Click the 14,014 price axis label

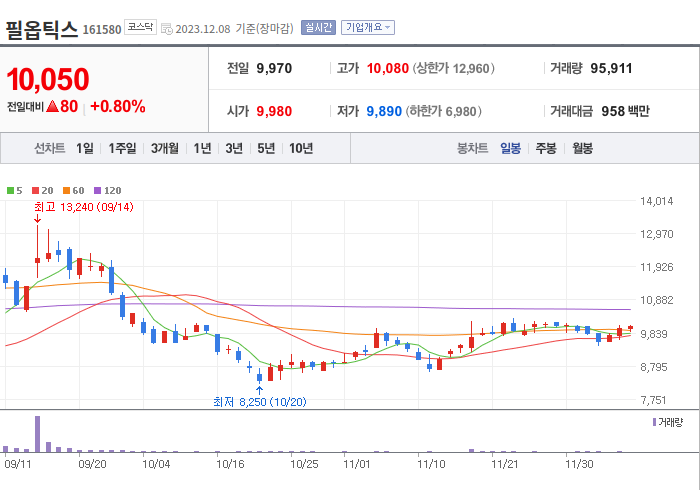(657, 201)
